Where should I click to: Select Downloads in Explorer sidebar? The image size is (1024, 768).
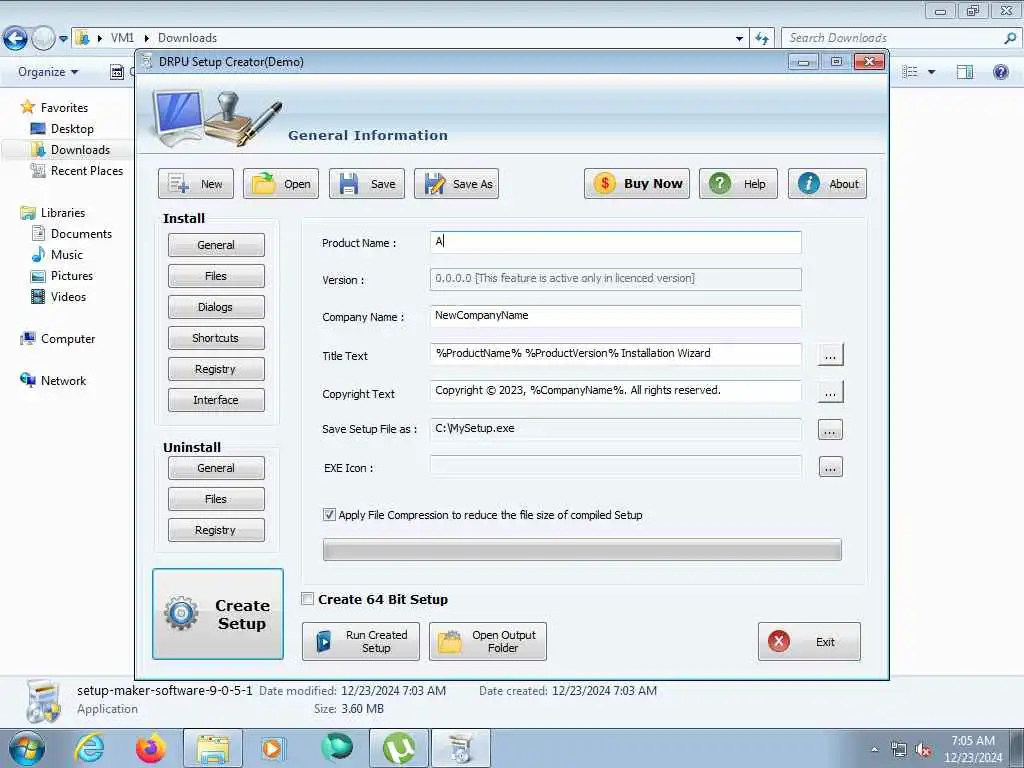pyautogui.click(x=71, y=150)
